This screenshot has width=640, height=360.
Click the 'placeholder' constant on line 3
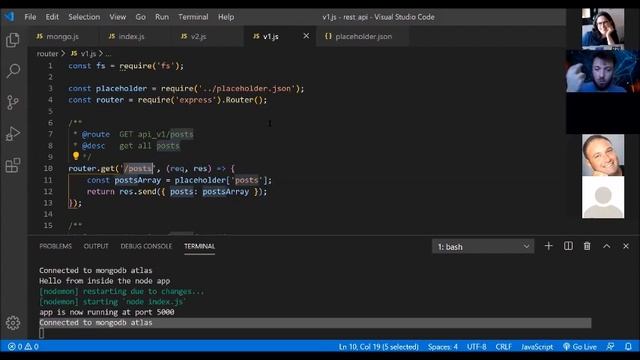[x=121, y=89]
